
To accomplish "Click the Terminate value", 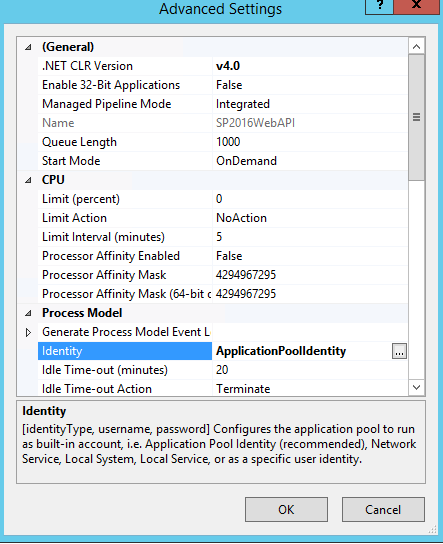I will [243, 389].
